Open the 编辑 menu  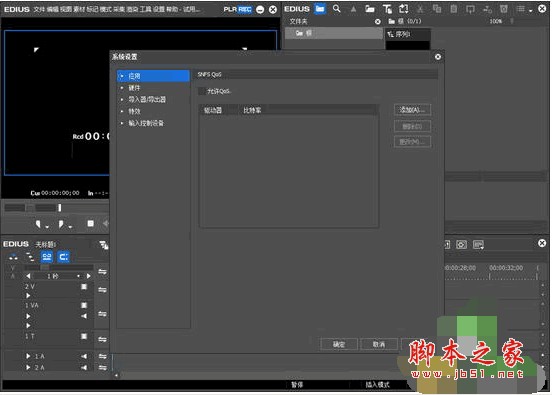(x=52, y=9)
